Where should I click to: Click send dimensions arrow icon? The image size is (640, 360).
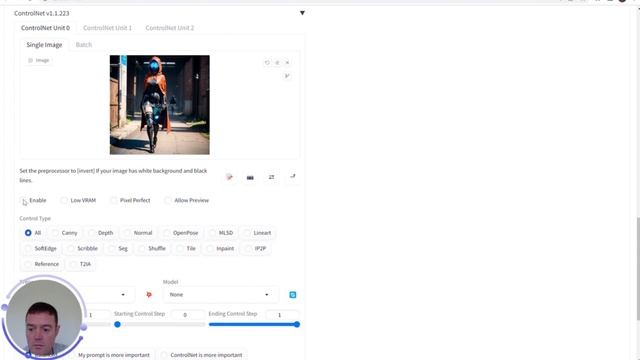point(293,176)
